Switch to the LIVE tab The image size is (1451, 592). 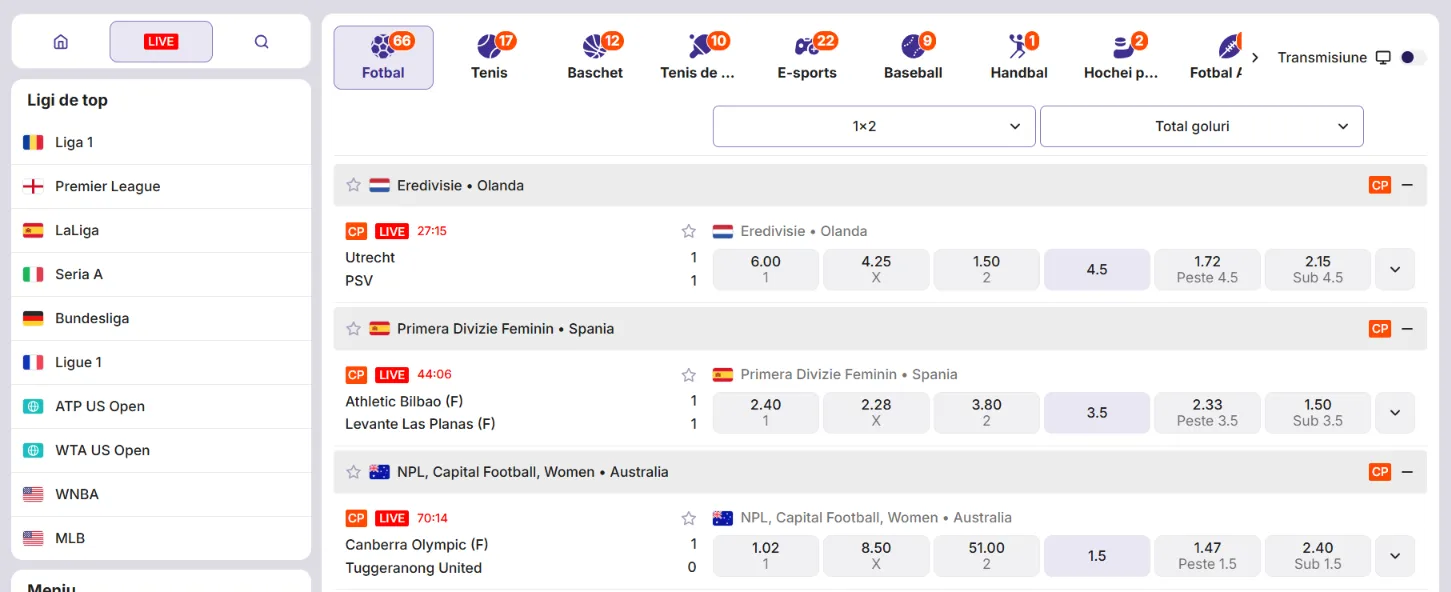pyautogui.click(x=161, y=42)
